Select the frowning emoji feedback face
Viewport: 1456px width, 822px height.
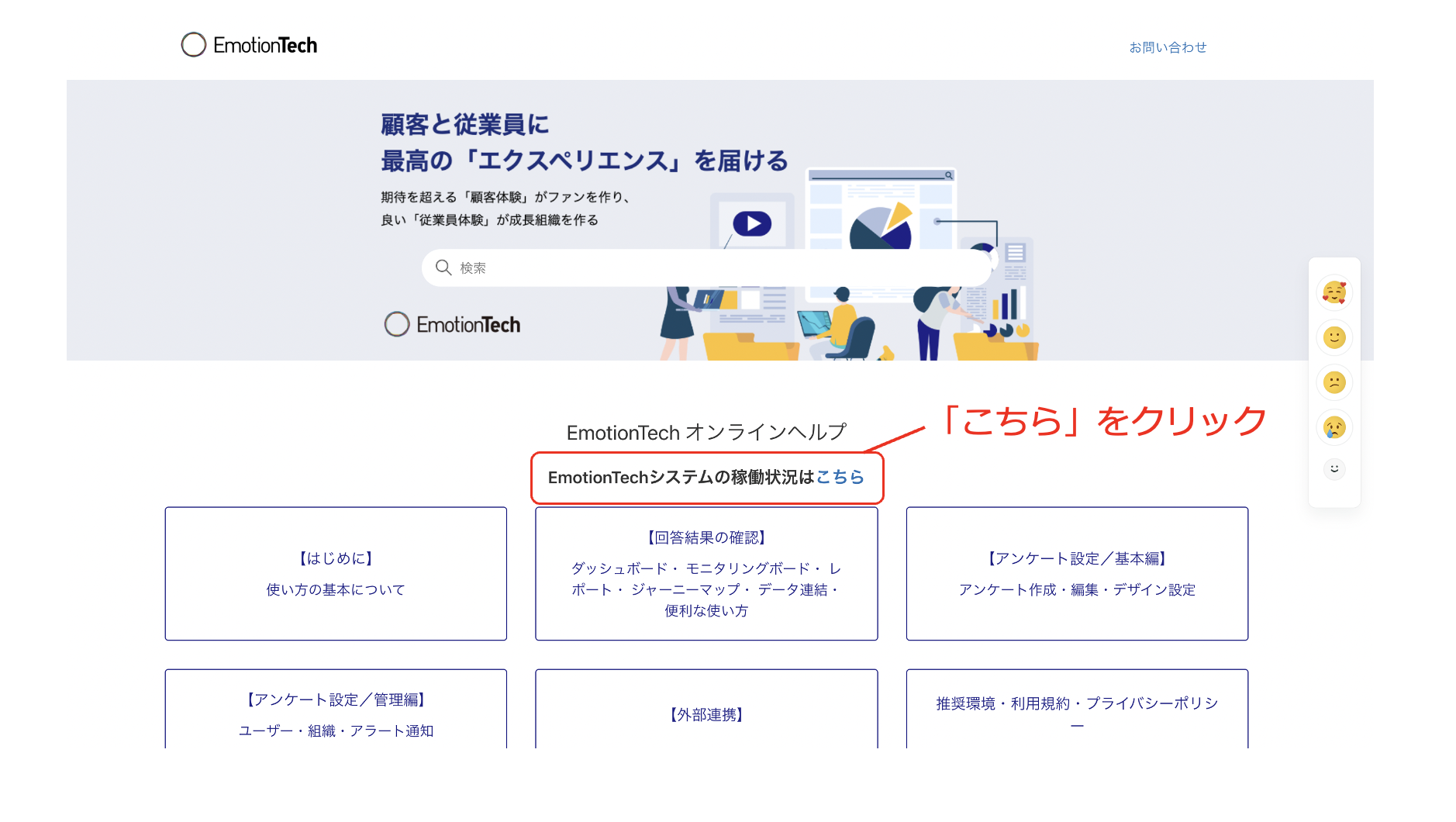(x=1334, y=382)
